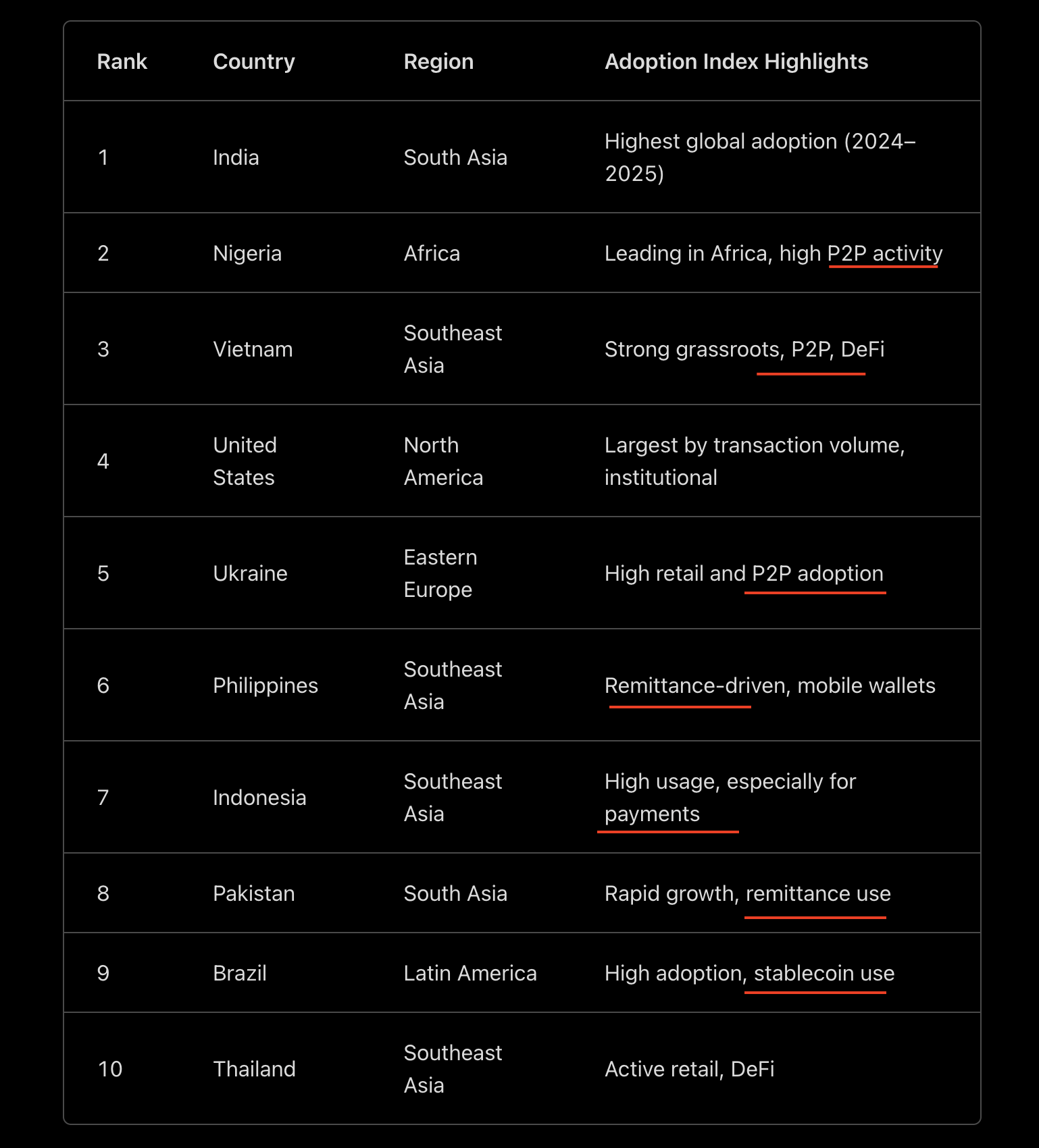This screenshot has width=1039, height=1148.
Task: Click the underlined "P2P activity" text
Action: coord(884,253)
